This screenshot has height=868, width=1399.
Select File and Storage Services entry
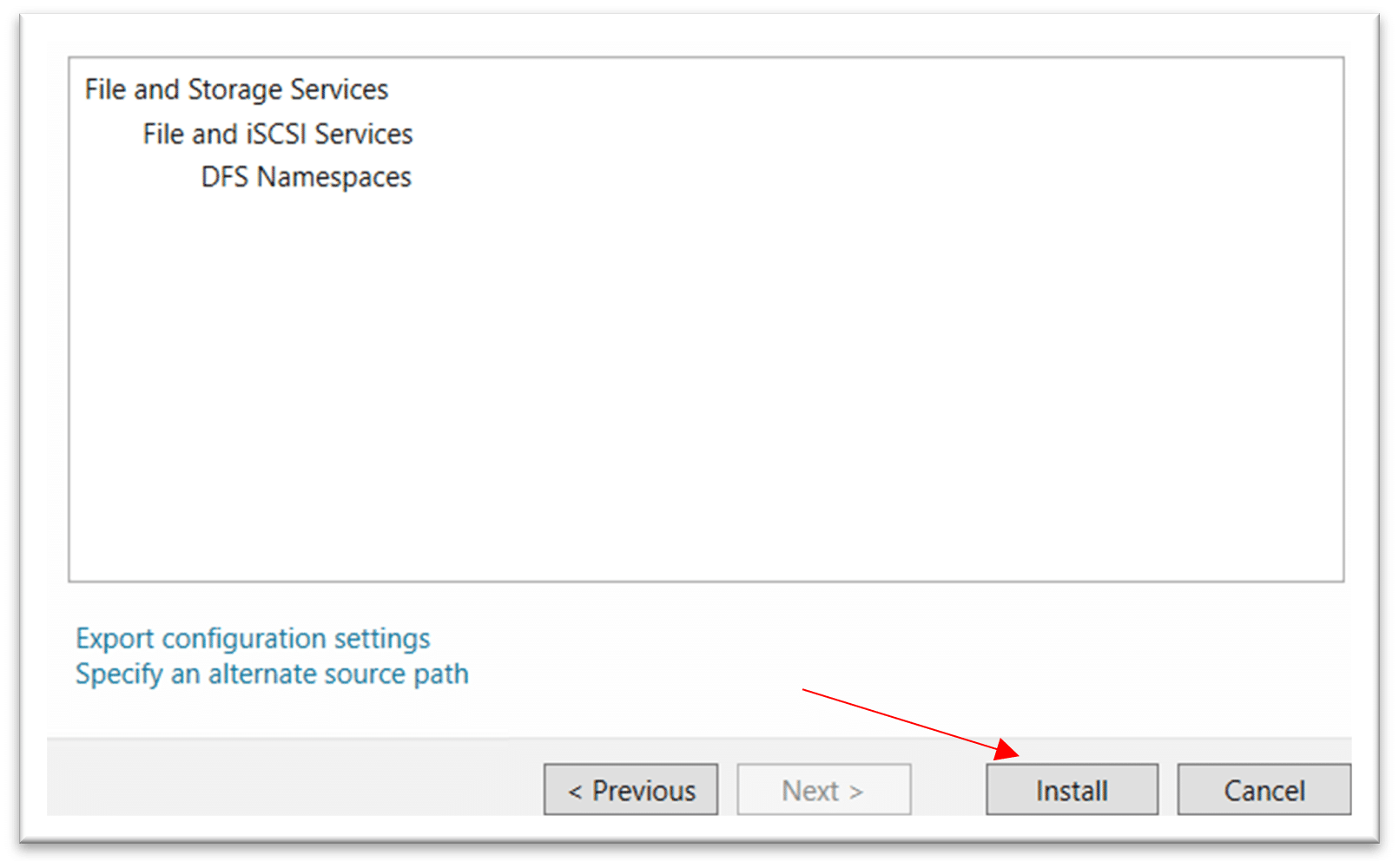pyautogui.click(x=236, y=89)
